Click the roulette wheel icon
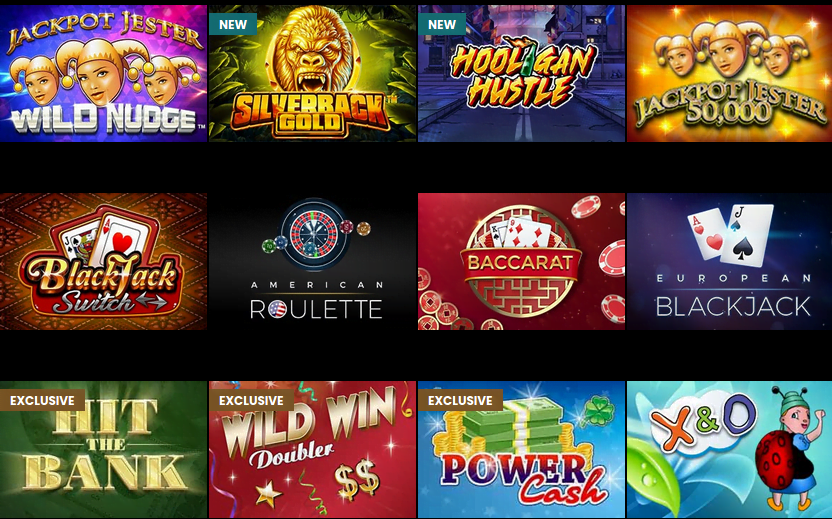Image resolution: width=832 pixels, height=519 pixels. pyautogui.click(x=314, y=233)
